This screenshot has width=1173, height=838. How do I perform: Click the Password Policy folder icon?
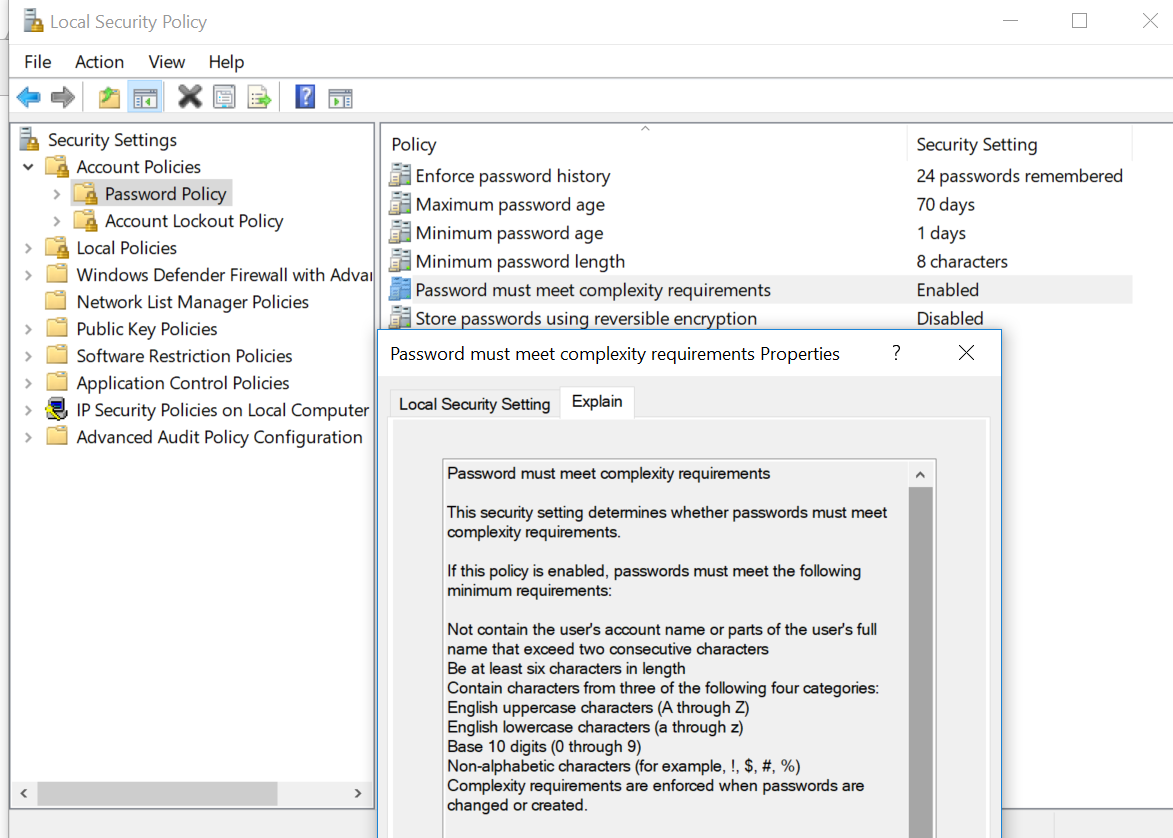[86, 193]
